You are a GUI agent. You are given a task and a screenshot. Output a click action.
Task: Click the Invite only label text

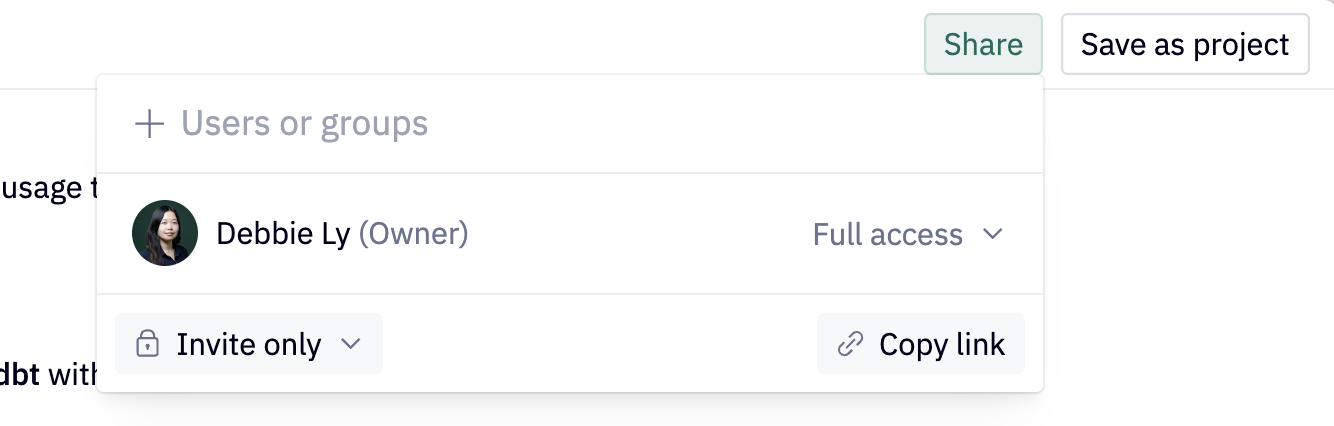tap(249, 345)
